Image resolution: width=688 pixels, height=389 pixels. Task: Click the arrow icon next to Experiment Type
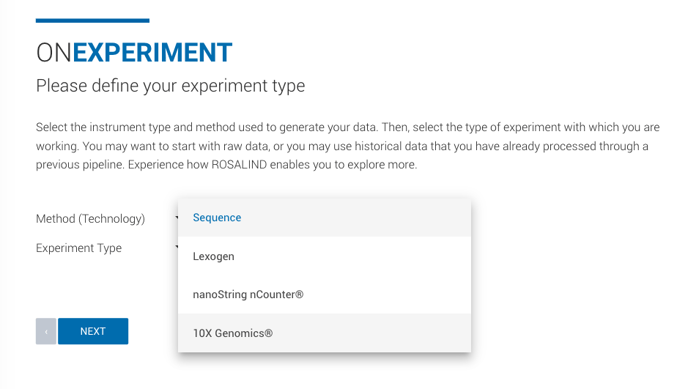click(176, 246)
